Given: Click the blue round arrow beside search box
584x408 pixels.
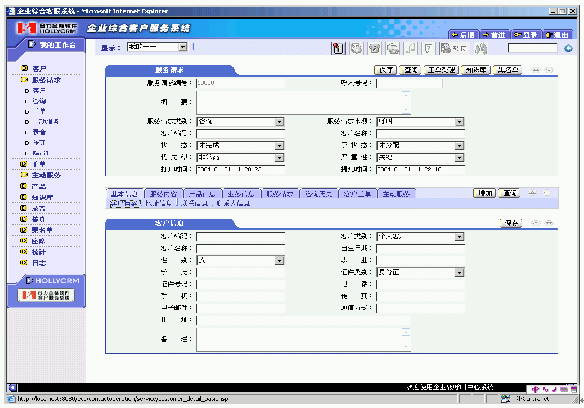Looking at the screenshot, I should (x=568, y=48).
